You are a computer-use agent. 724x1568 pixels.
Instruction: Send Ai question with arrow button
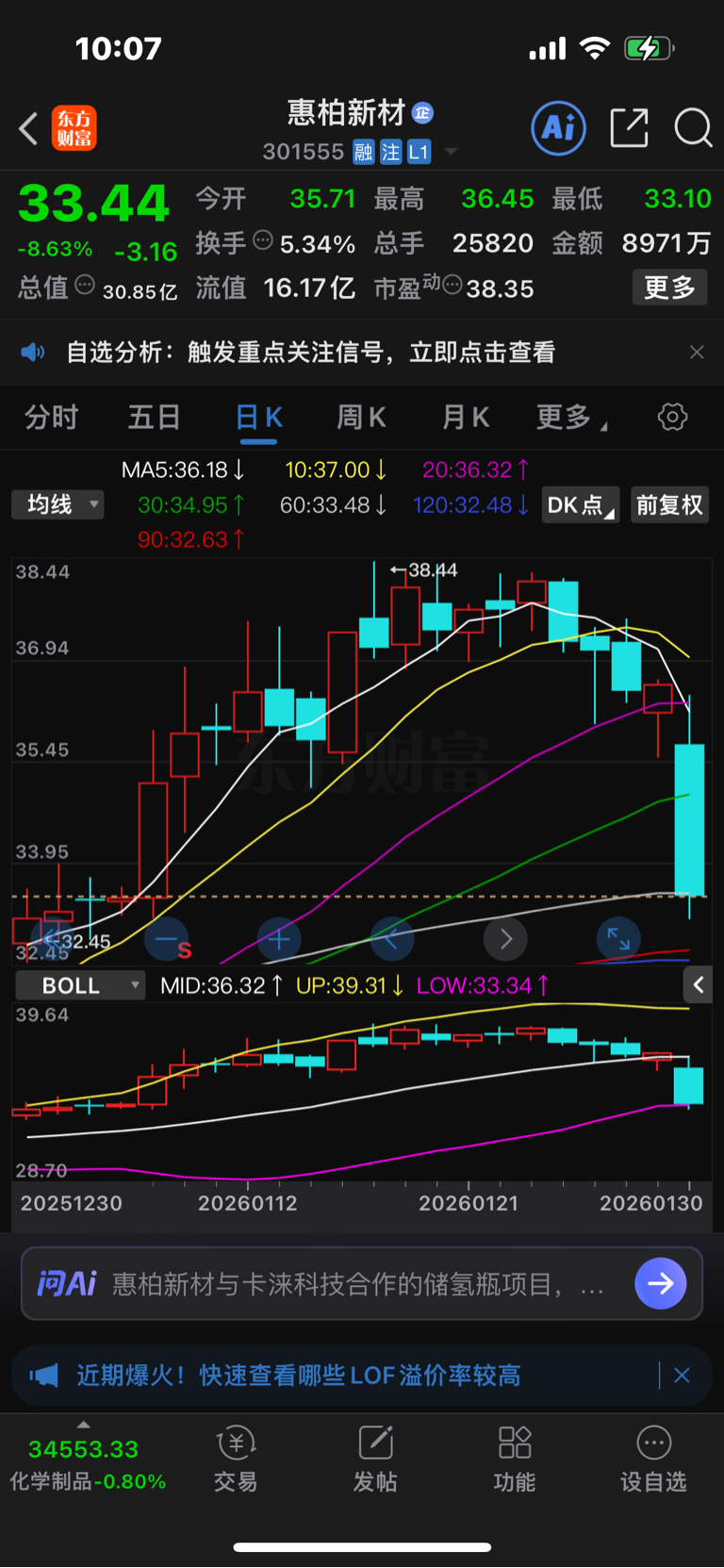pyautogui.click(x=660, y=1283)
